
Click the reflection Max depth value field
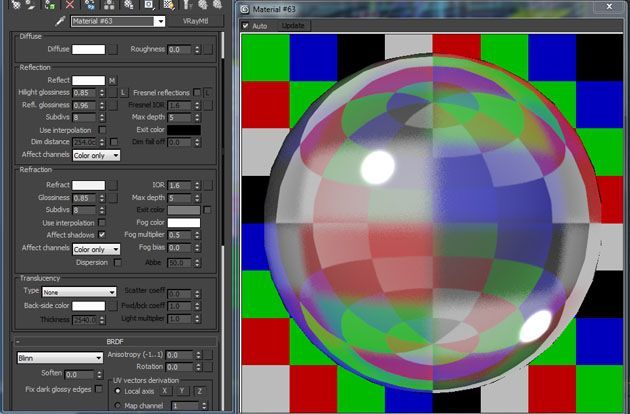[180, 118]
